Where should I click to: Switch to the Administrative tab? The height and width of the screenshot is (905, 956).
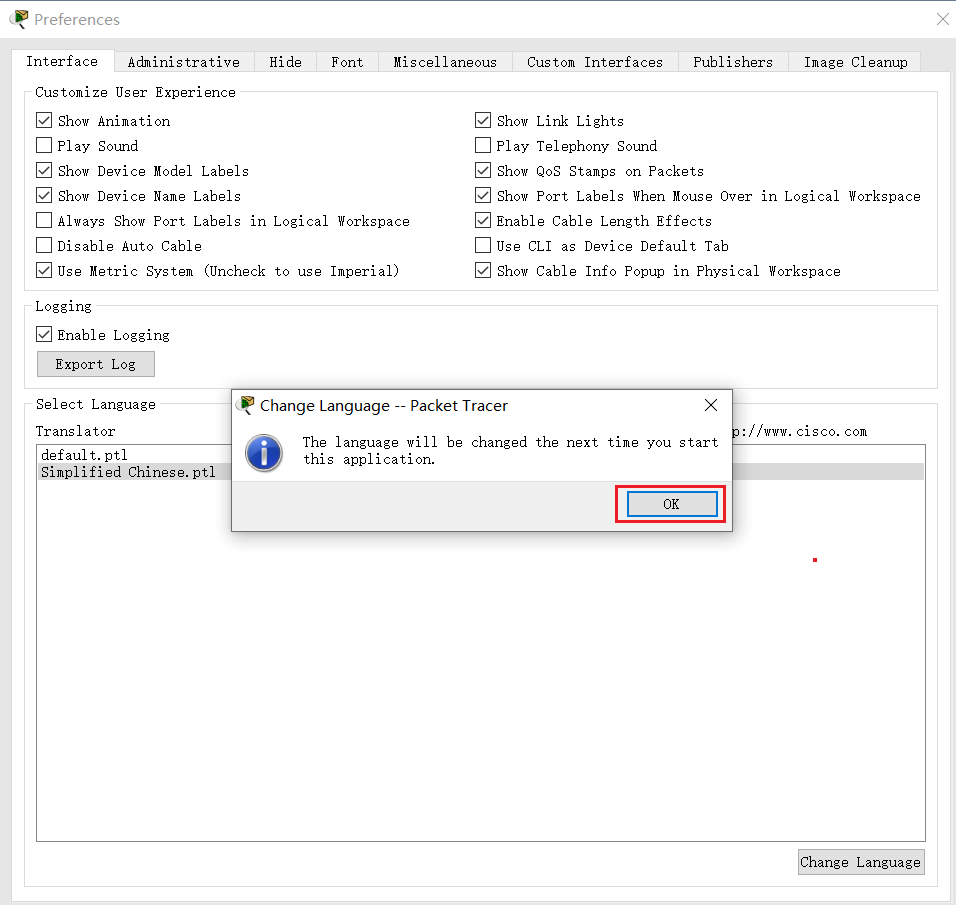pyautogui.click(x=184, y=62)
